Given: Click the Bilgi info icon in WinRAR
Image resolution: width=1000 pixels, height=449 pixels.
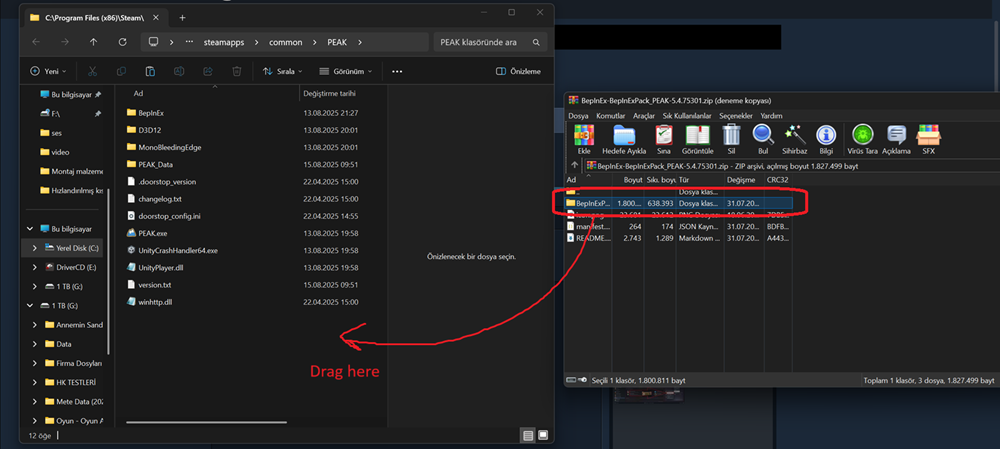Looking at the screenshot, I should [x=827, y=135].
